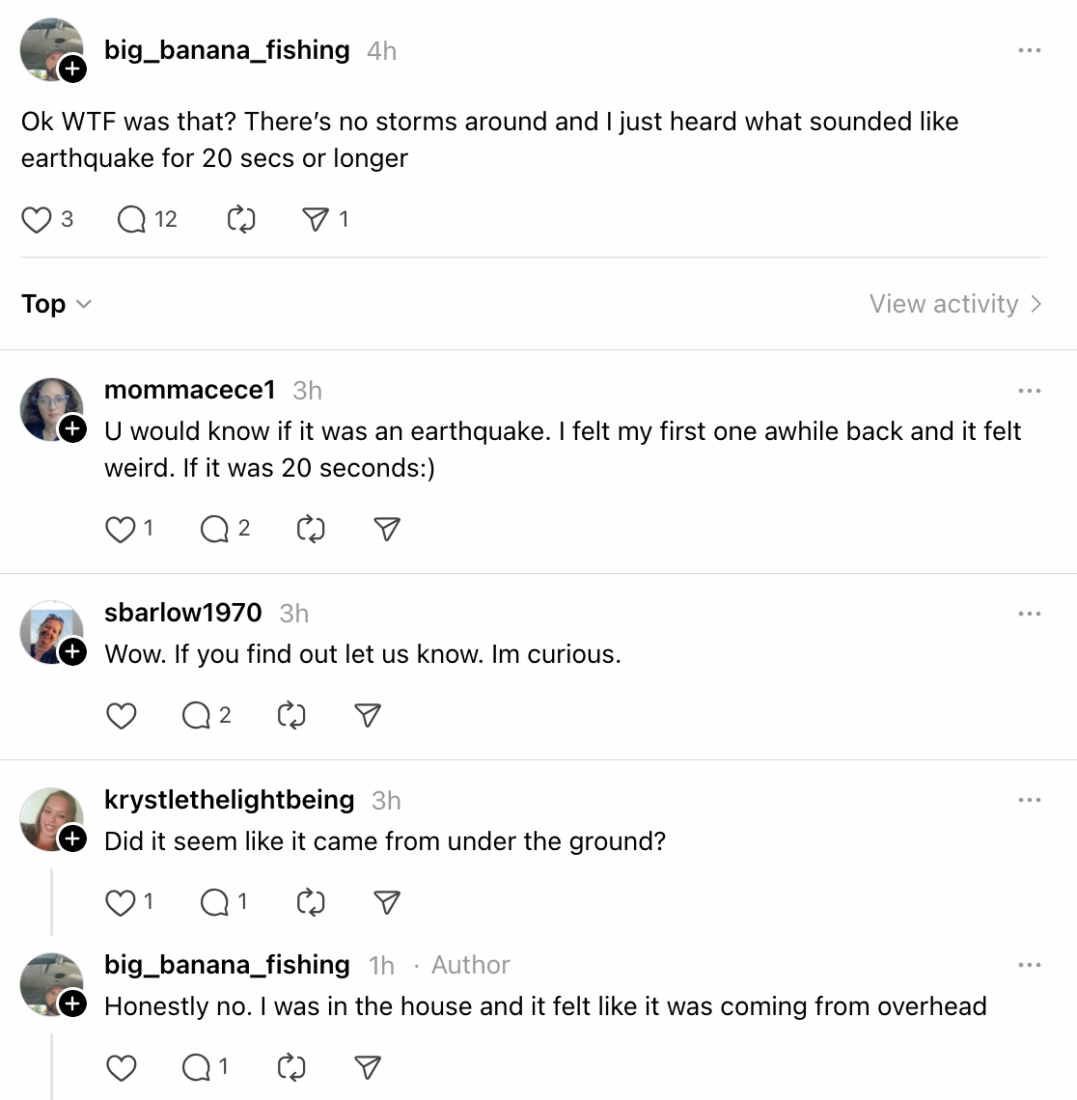Open mommacece1's profile name link
This screenshot has width=1077, height=1100.
[x=188, y=390]
